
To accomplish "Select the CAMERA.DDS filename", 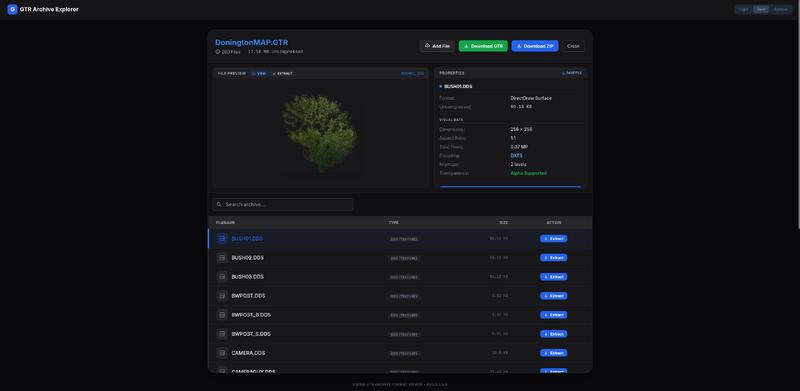I will pos(248,353).
